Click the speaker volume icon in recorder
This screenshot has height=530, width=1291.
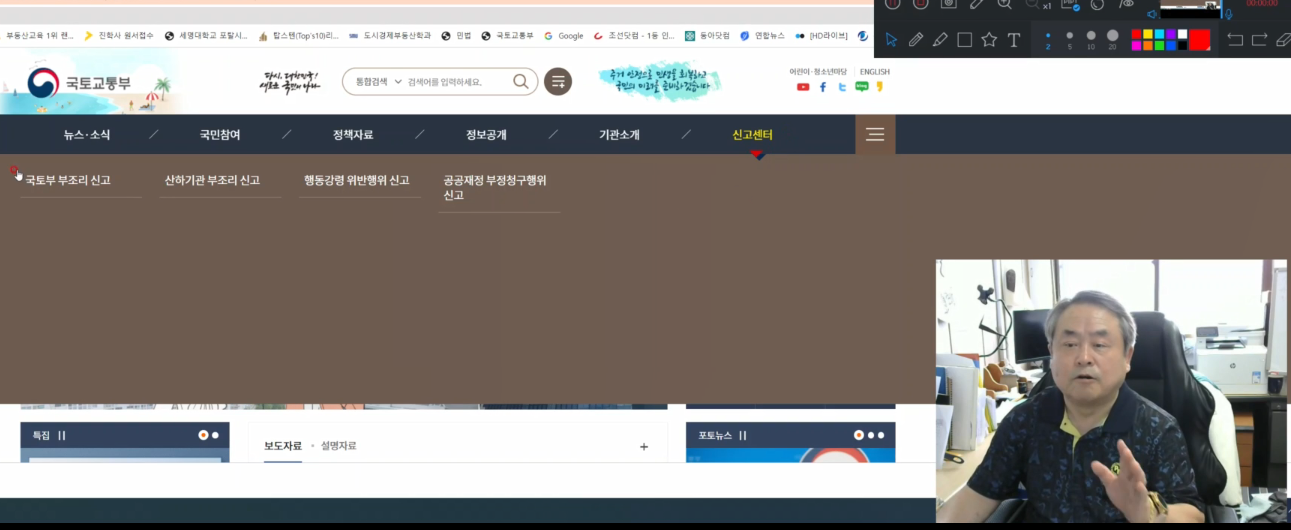(x=1152, y=14)
